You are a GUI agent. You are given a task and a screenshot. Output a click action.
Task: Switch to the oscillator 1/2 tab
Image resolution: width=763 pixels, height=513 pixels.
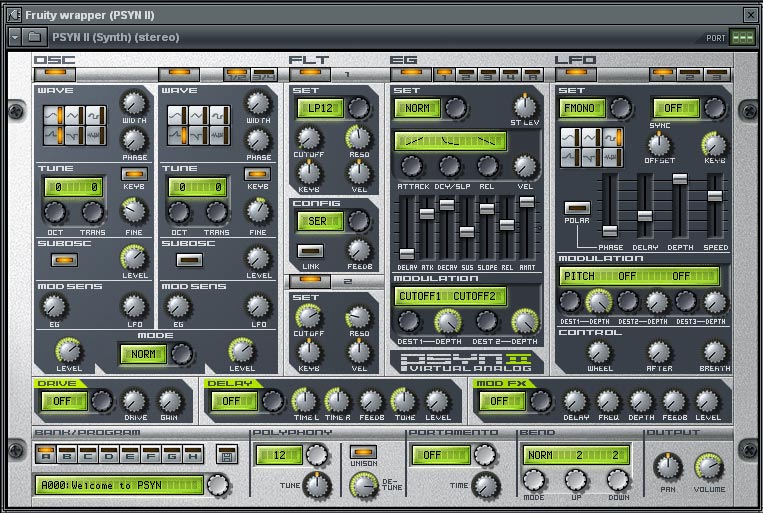click(x=237, y=74)
